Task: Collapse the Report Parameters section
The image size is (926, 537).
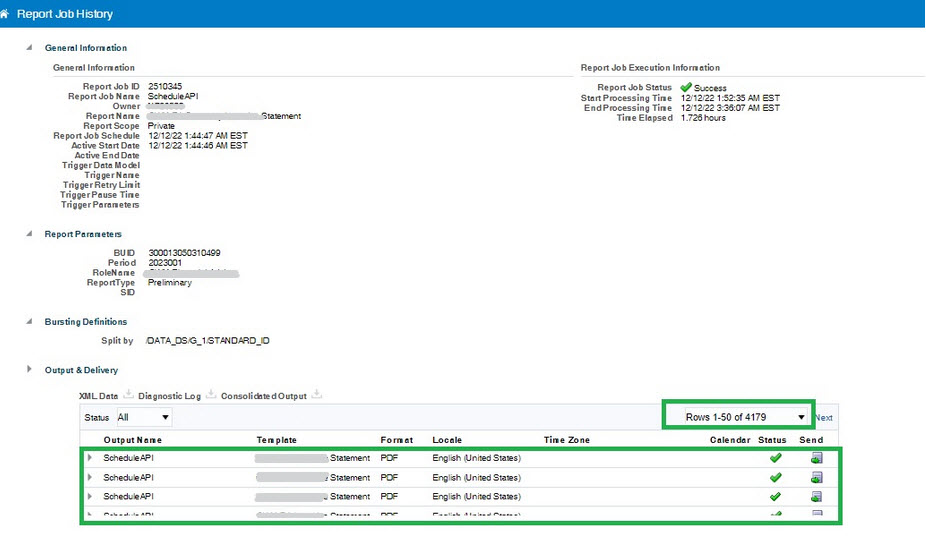Action: [29, 234]
